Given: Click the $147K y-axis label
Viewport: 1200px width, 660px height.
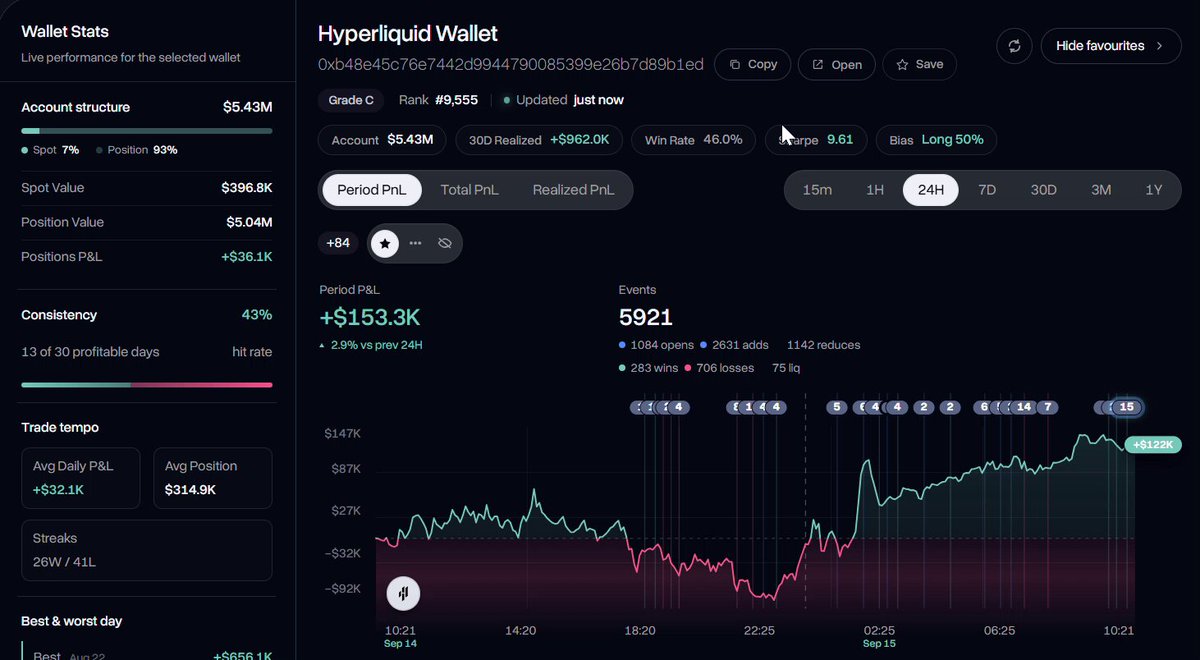Looking at the screenshot, I should coord(342,434).
